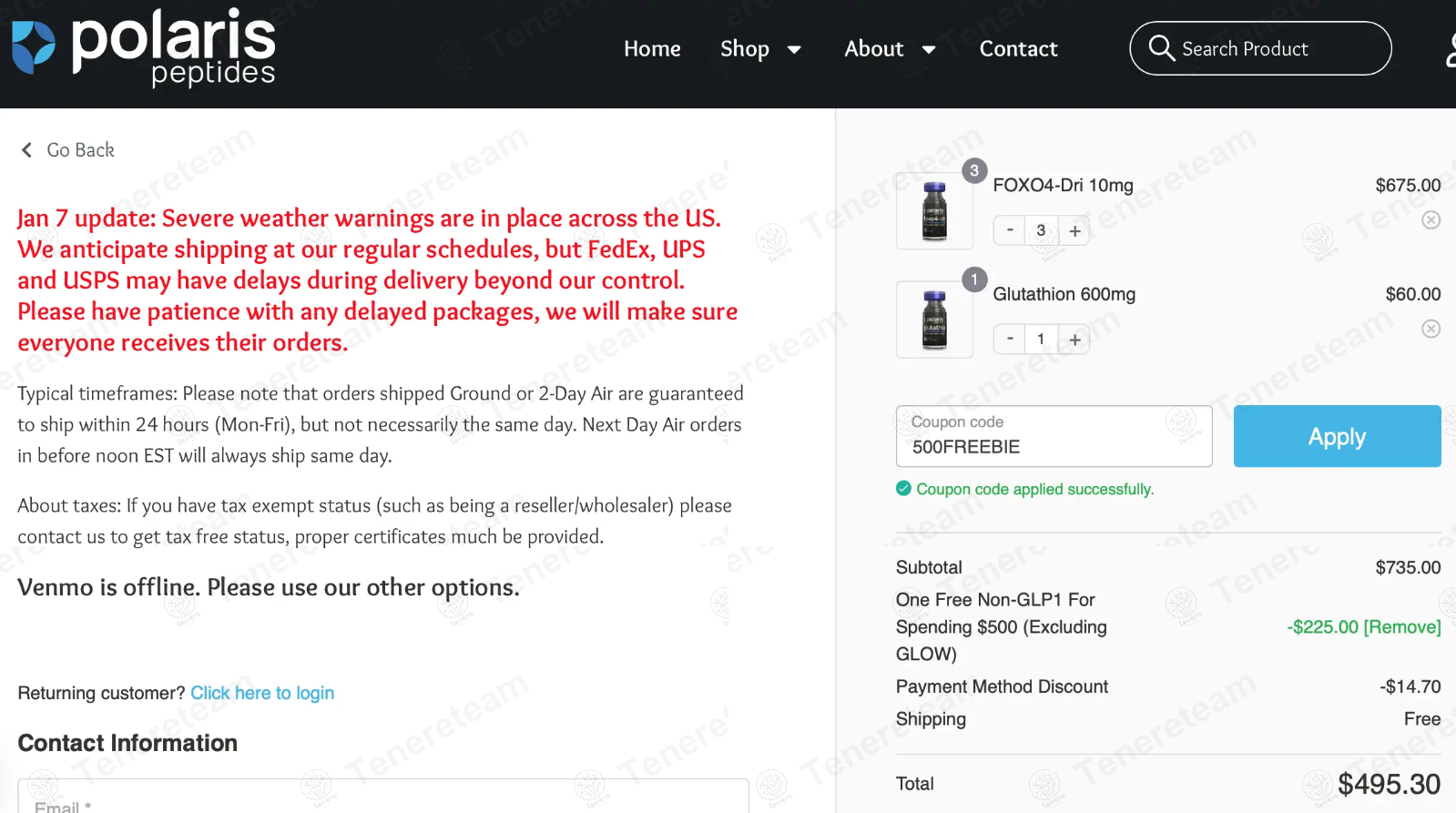This screenshot has width=1456, height=813.
Task: Open the FOXO4-Dri product thumbnail
Action: [934, 211]
